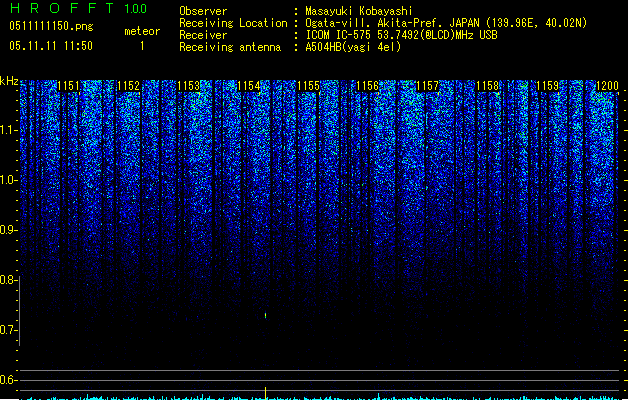Click the 'Observer' field label

203,11
